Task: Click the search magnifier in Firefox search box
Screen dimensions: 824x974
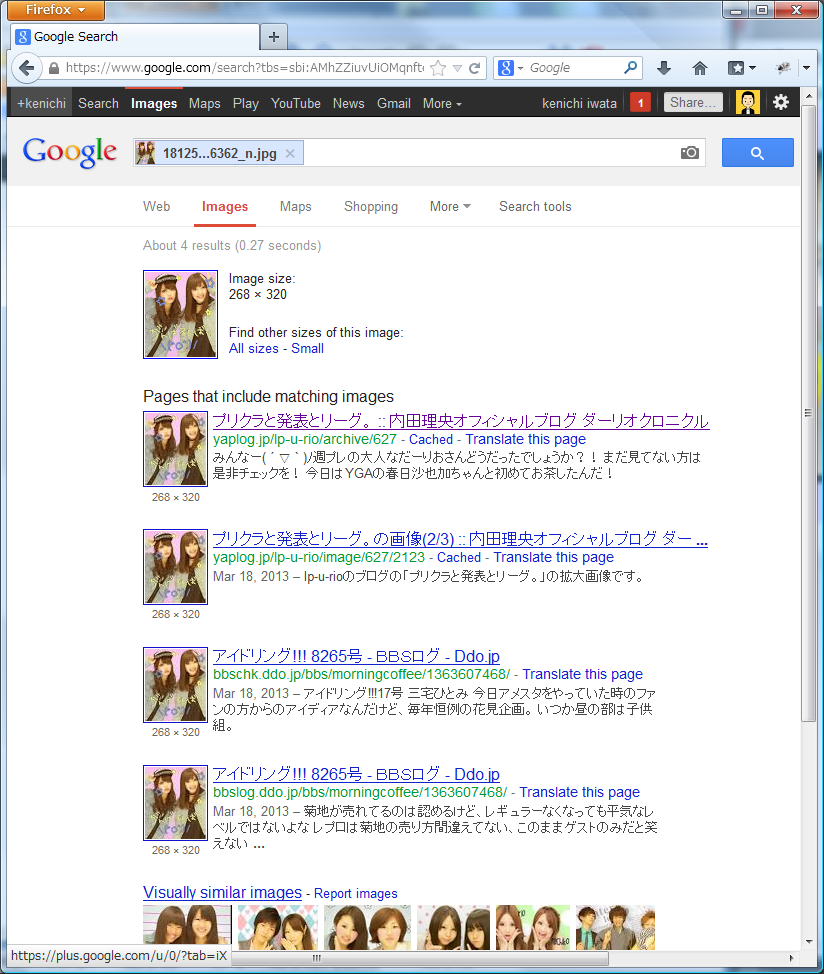Action: [x=630, y=67]
